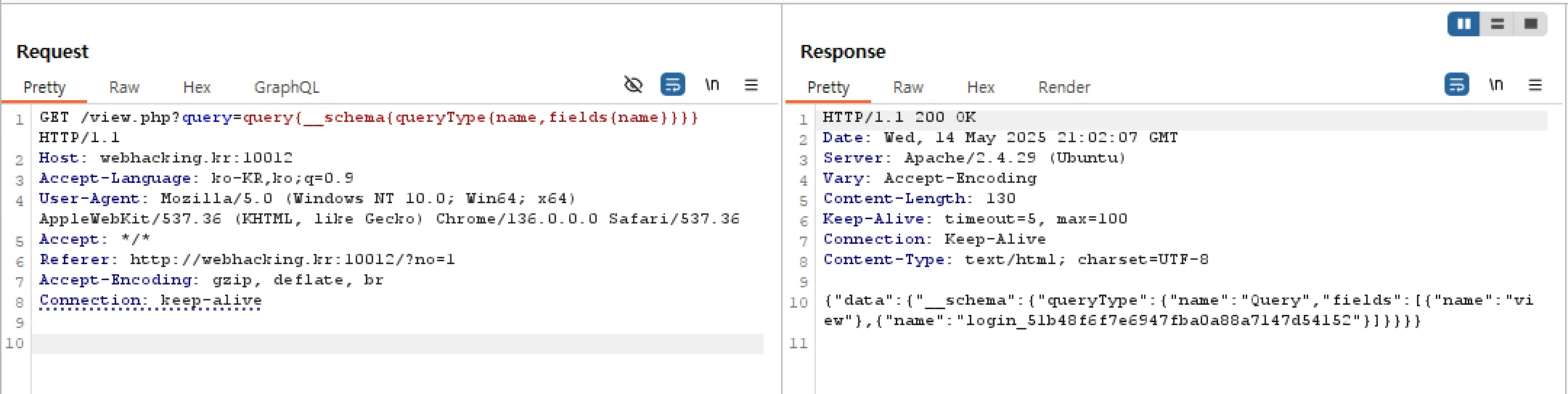Click AppleWebKit continuation of User-Agent line
Screen dimensions: 1568x394
(x=389, y=219)
